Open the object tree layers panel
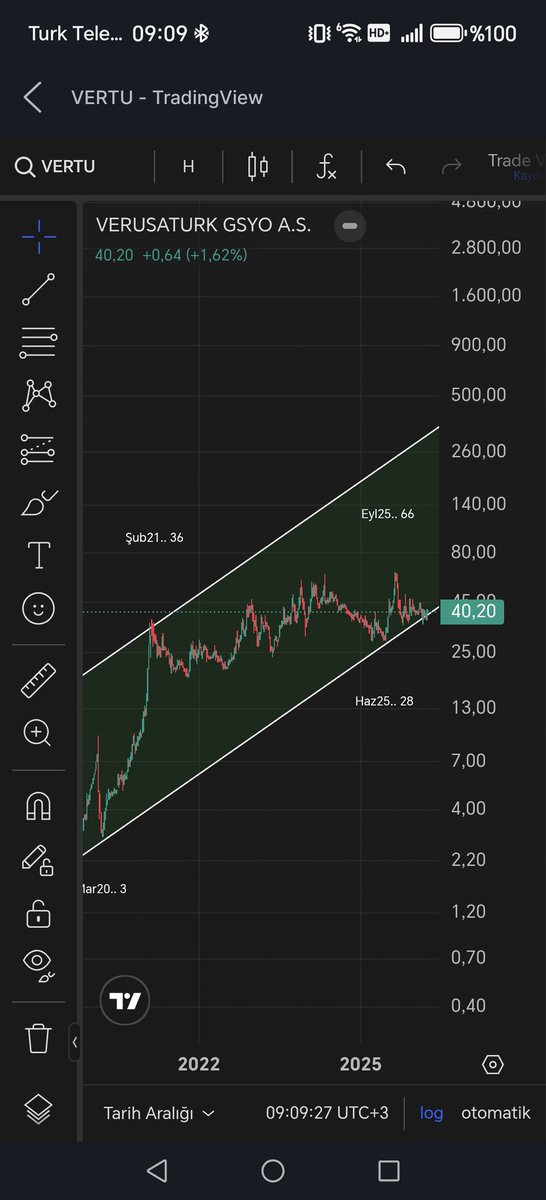The image size is (546, 1200). pyautogui.click(x=39, y=1110)
